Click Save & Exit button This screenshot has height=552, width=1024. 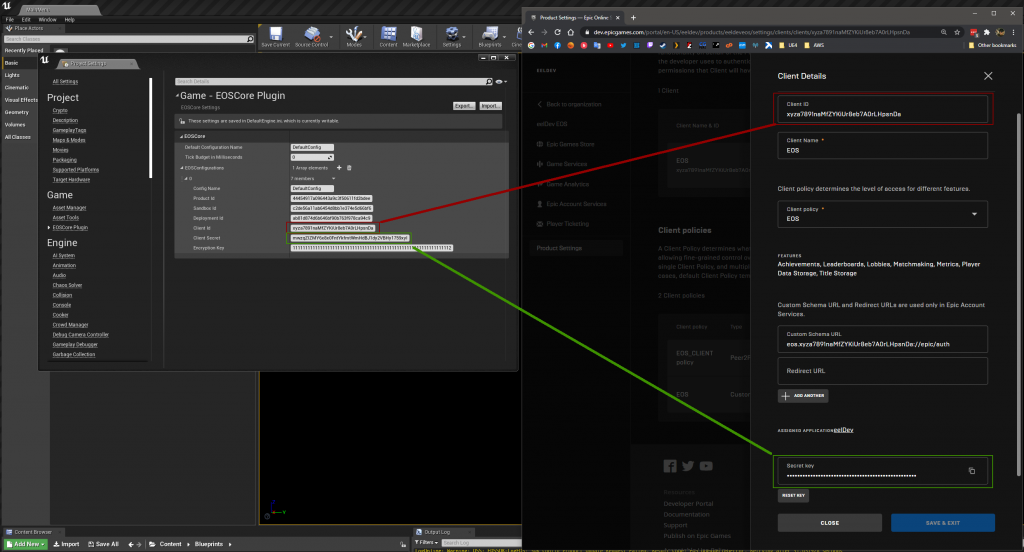(942, 523)
